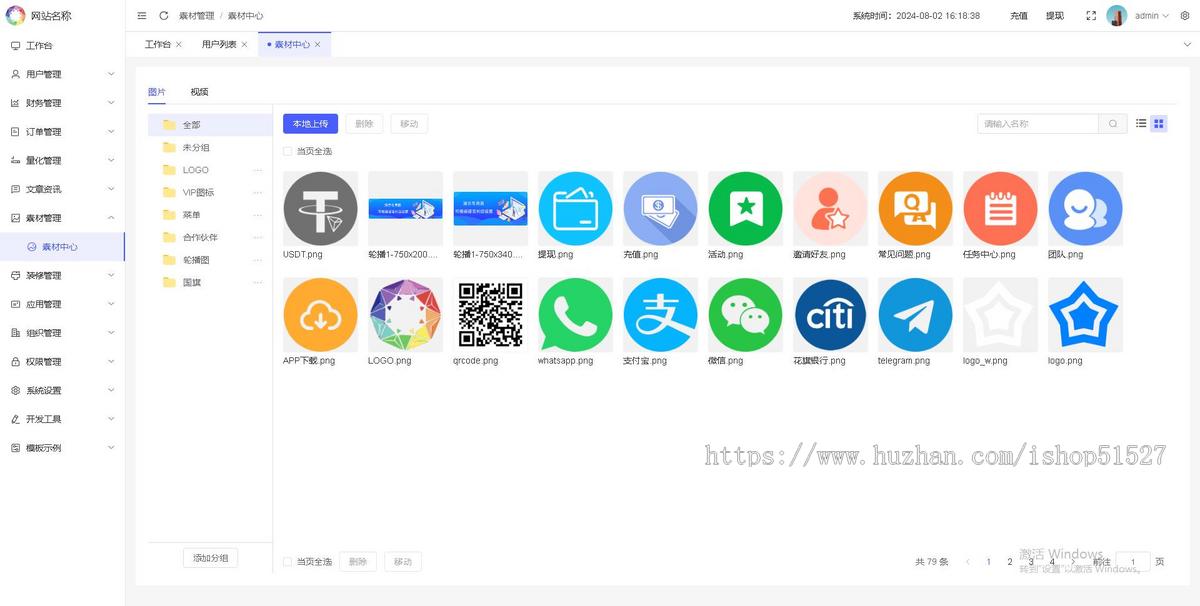Check the bottom 当页全选 checkbox

288,562
